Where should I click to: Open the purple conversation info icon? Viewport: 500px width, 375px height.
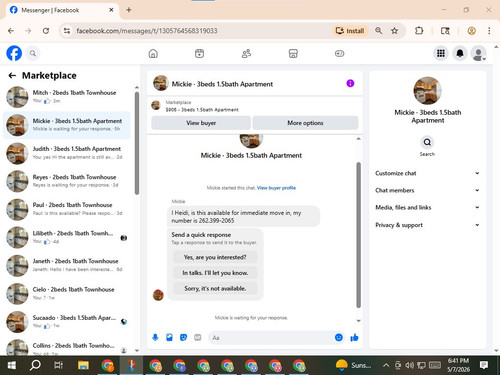click(x=350, y=83)
